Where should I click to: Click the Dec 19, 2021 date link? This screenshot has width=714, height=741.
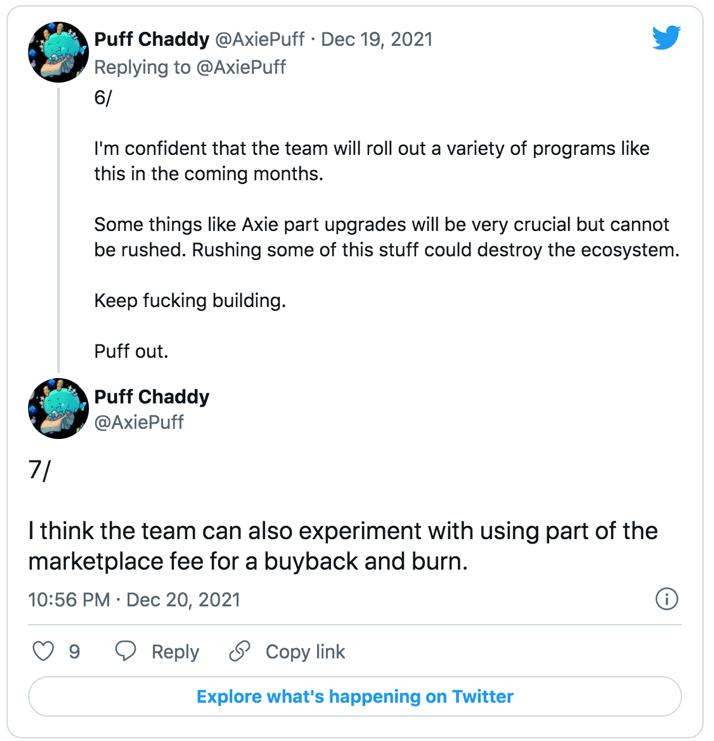(x=377, y=39)
